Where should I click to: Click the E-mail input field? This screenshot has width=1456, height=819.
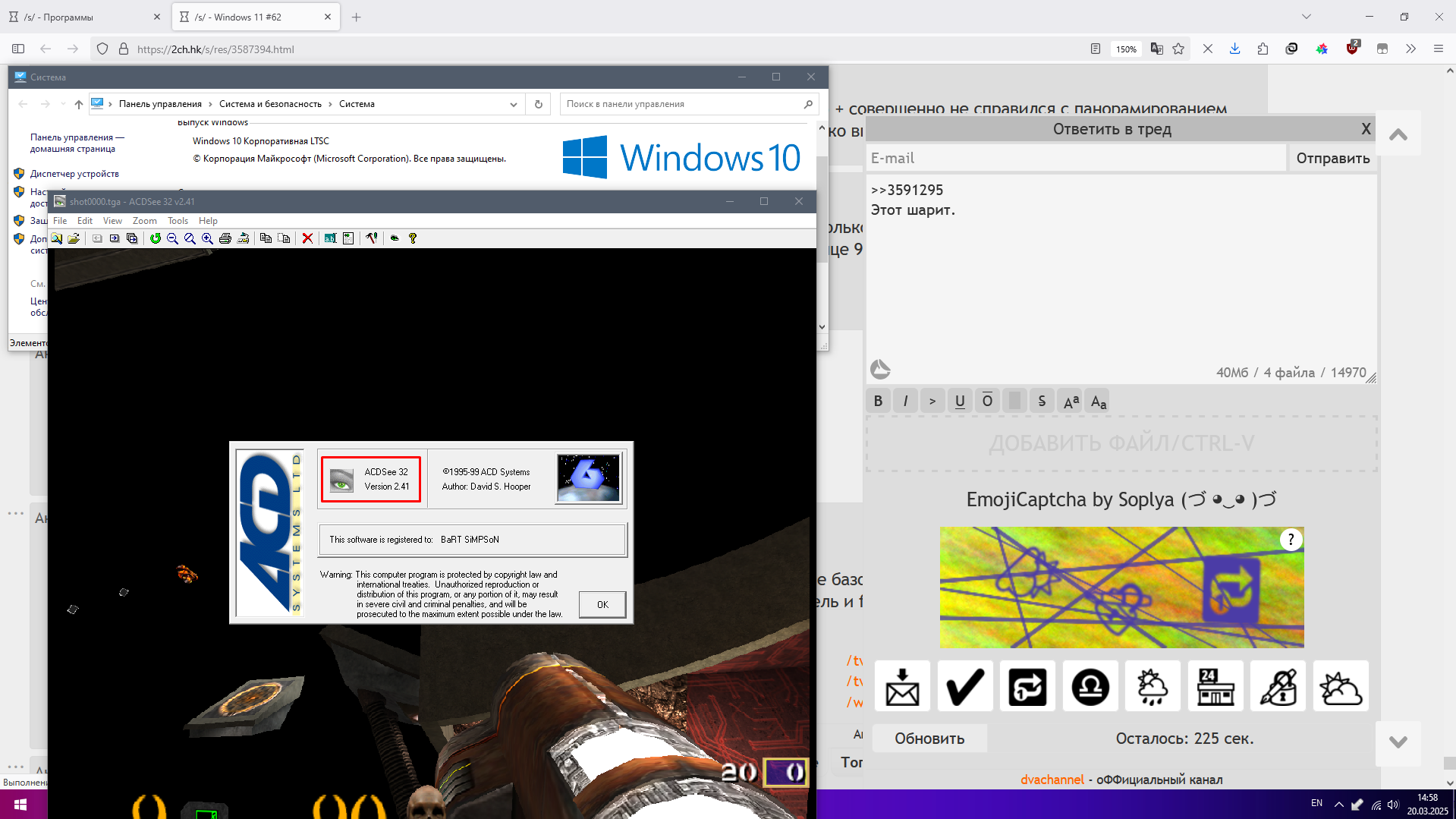tap(1076, 158)
